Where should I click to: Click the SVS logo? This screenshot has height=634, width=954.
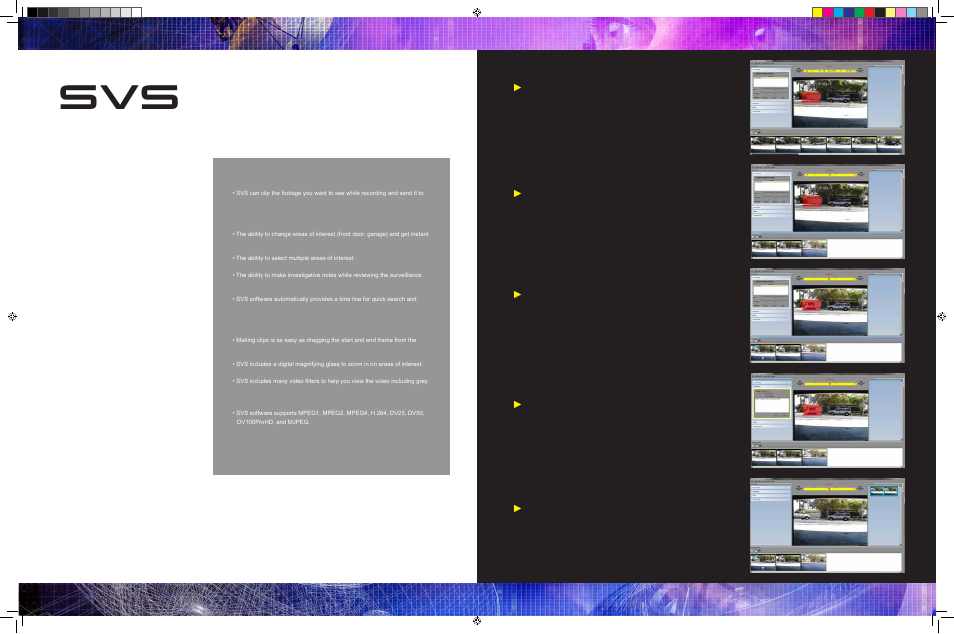[x=119, y=97]
